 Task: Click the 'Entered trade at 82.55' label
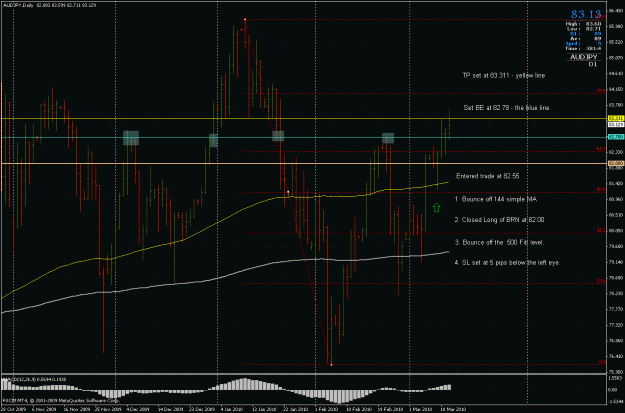[487, 176]
